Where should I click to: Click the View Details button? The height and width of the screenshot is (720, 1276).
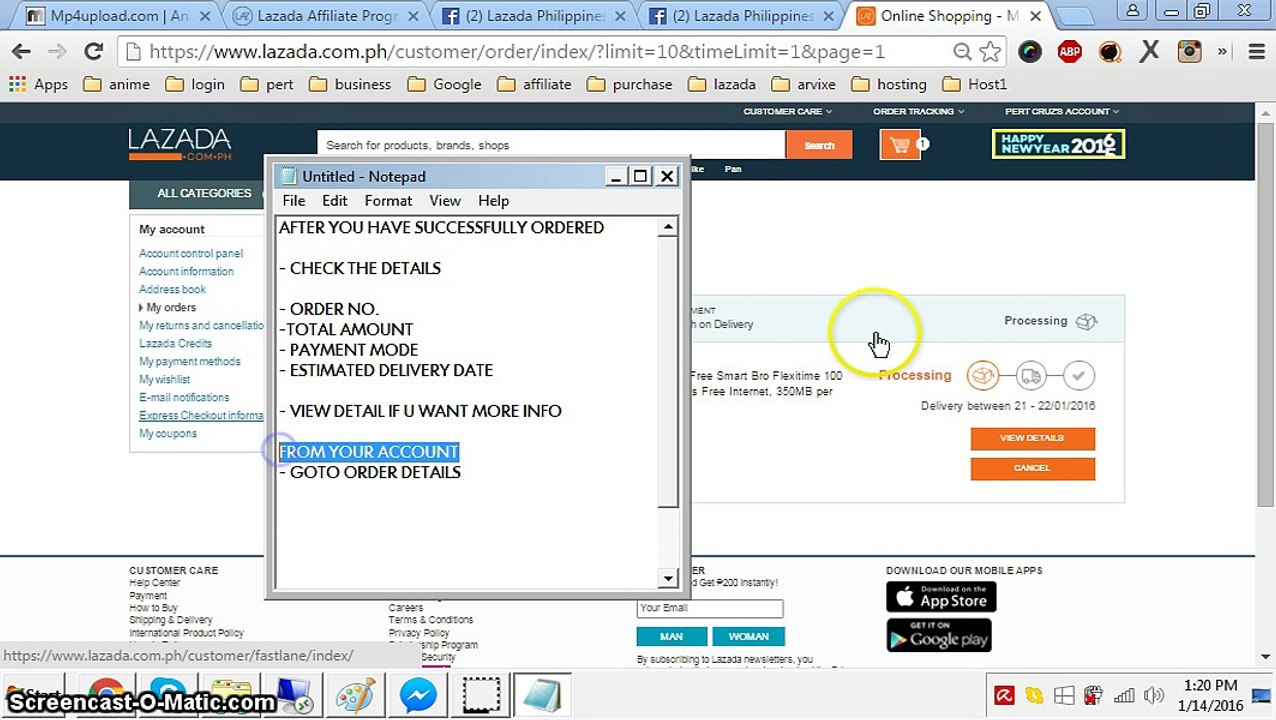coord(1032,438)
